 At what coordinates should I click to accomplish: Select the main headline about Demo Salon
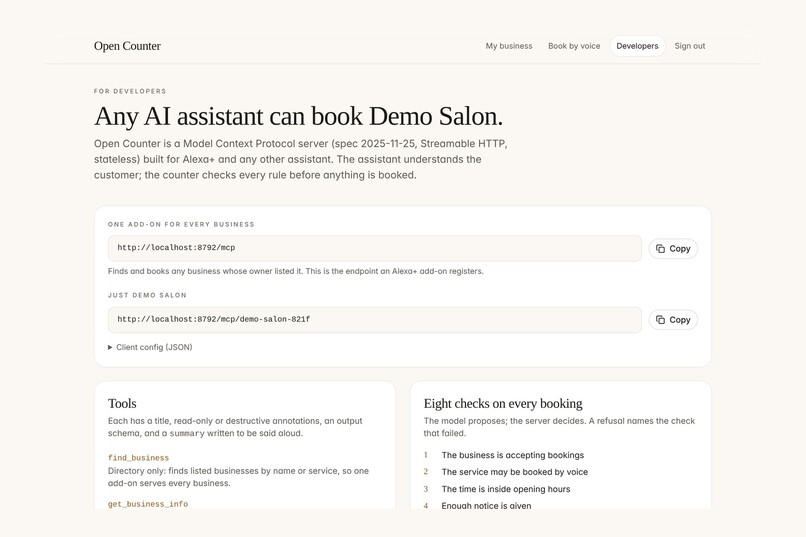coord(298,116)
